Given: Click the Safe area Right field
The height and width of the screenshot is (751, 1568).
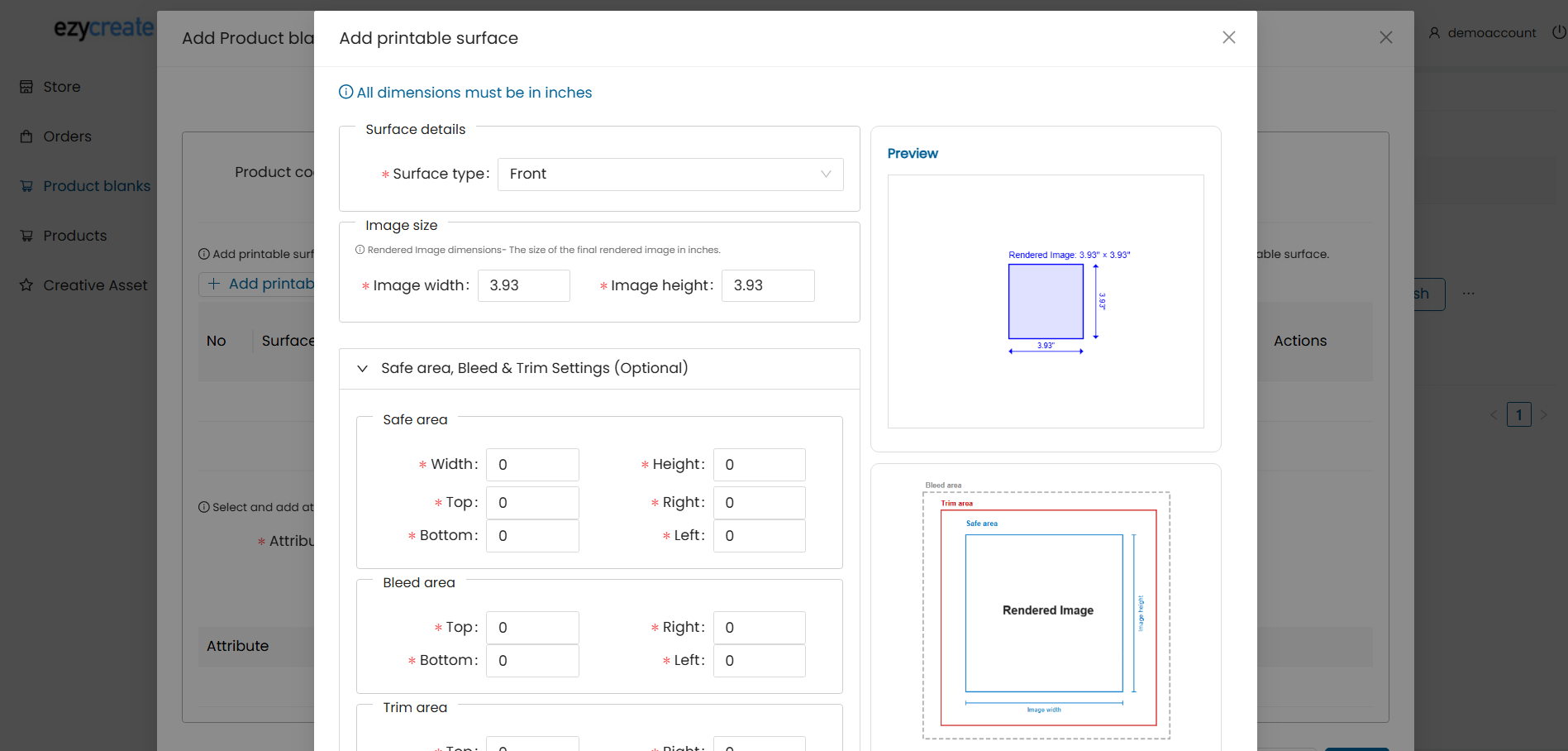Looking at the screenshot, I should pyautogui.click(x=759, y=503).
